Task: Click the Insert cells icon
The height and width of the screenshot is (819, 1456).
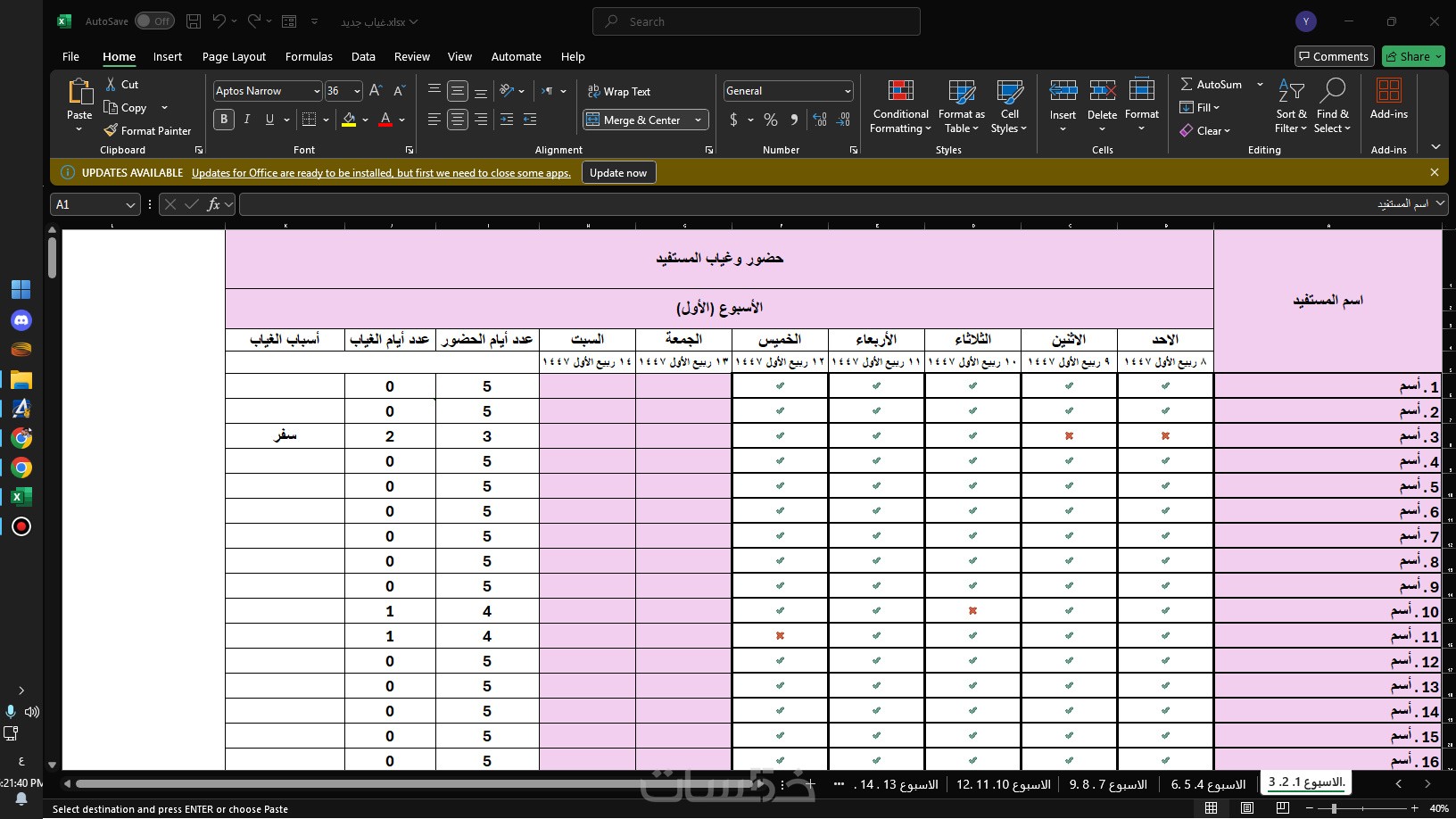Action: point(1063,91)
